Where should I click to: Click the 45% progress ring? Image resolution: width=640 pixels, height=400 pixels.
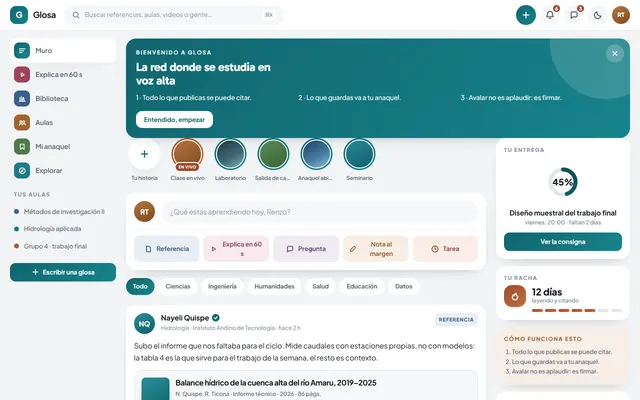pos(563,182)
